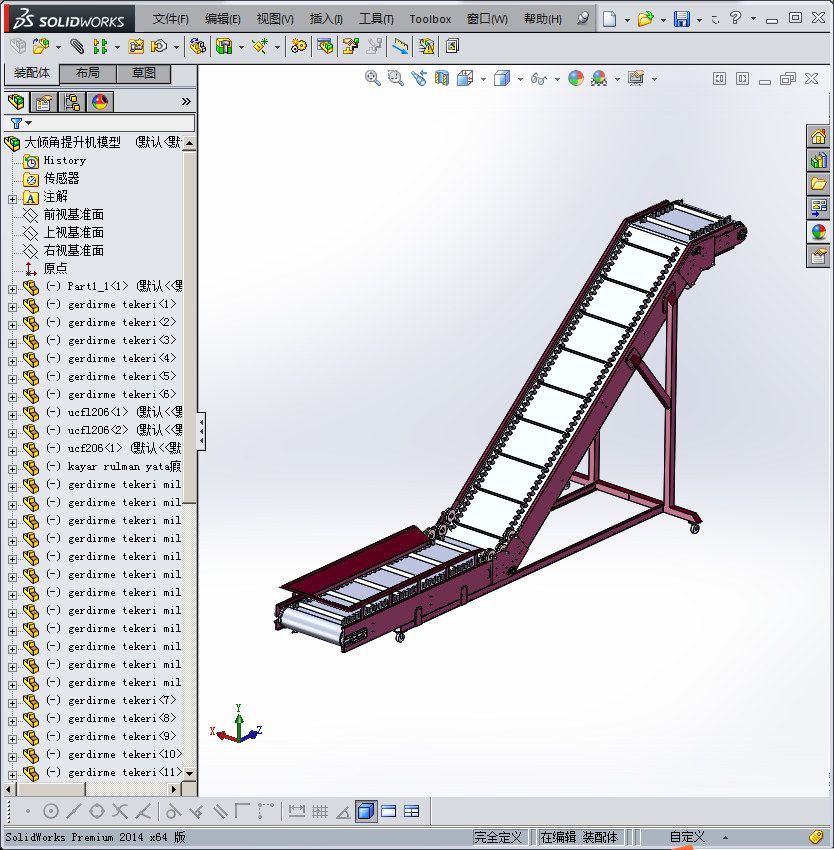This screenshot has height=850, width=834.
Task: Open the 插入(I) menu
Action: 326,19
